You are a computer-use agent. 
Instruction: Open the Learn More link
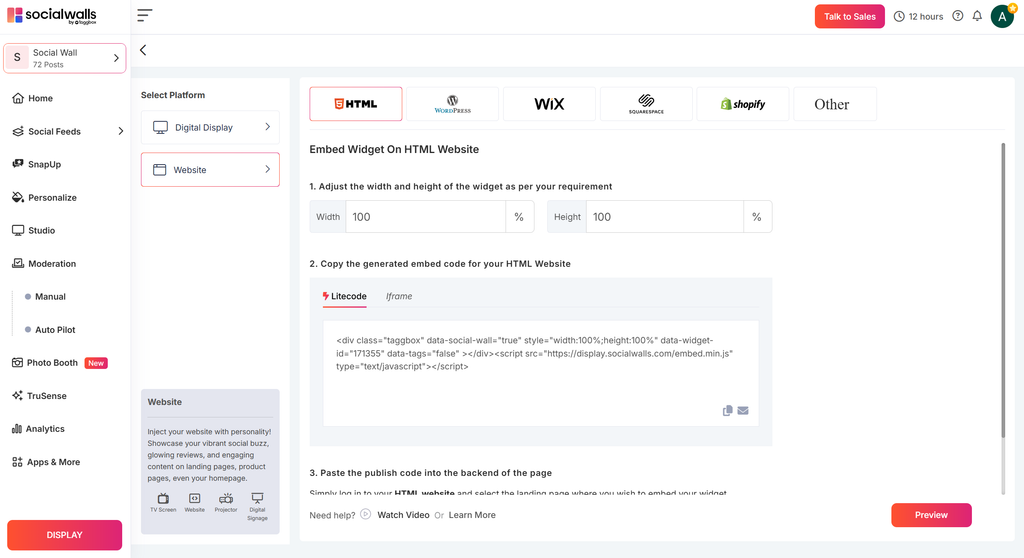coord(472,515)
